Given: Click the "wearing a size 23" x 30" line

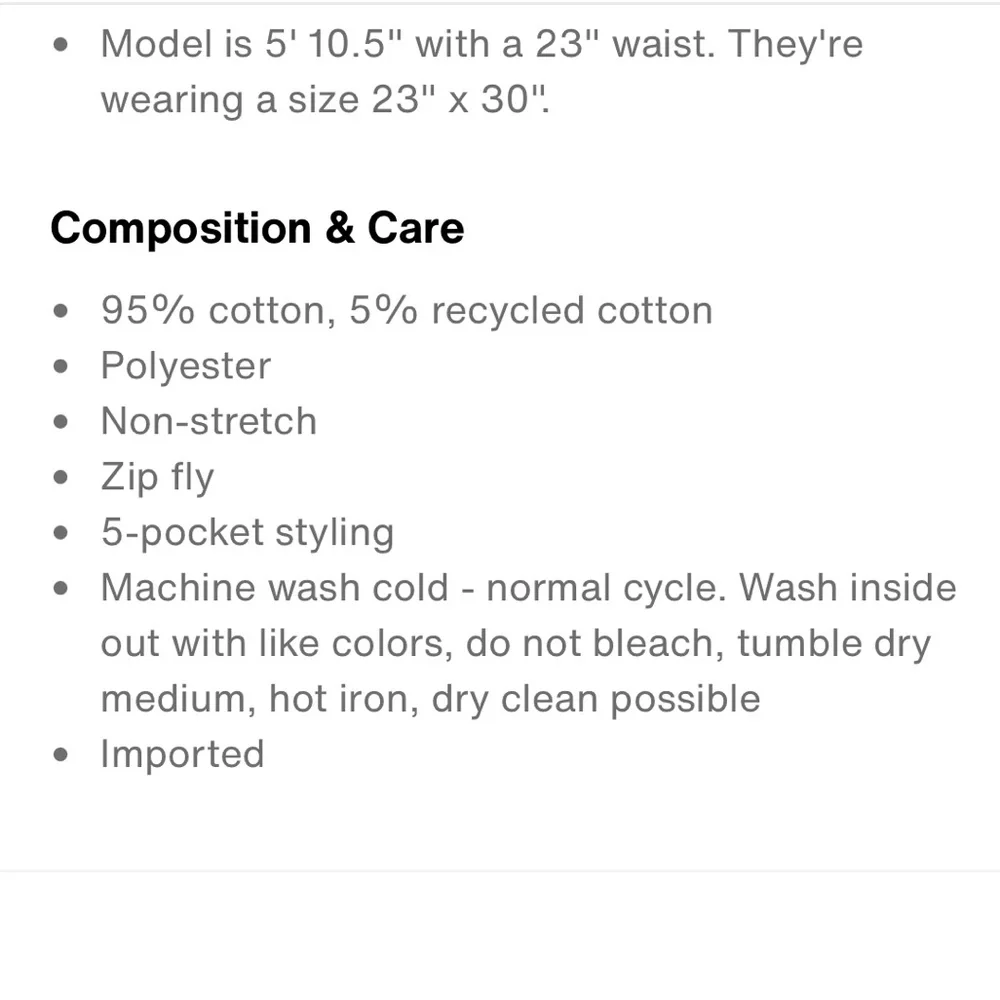Looking at the screenshot, I should pos(325,100).
